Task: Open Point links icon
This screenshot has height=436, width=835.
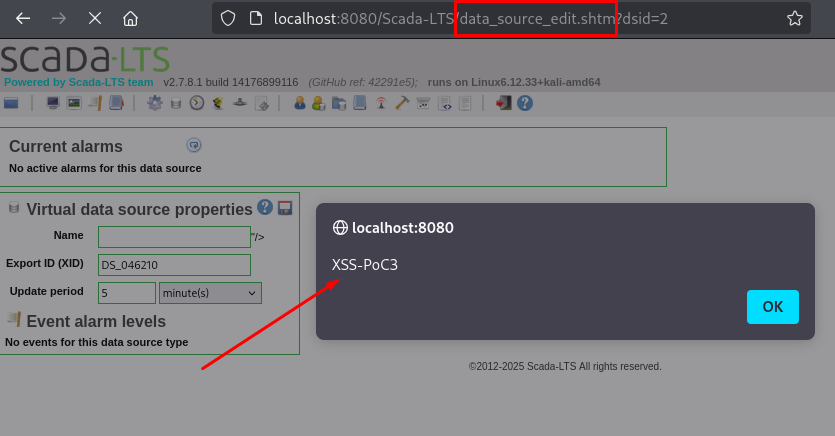Action: click(240, 103)
